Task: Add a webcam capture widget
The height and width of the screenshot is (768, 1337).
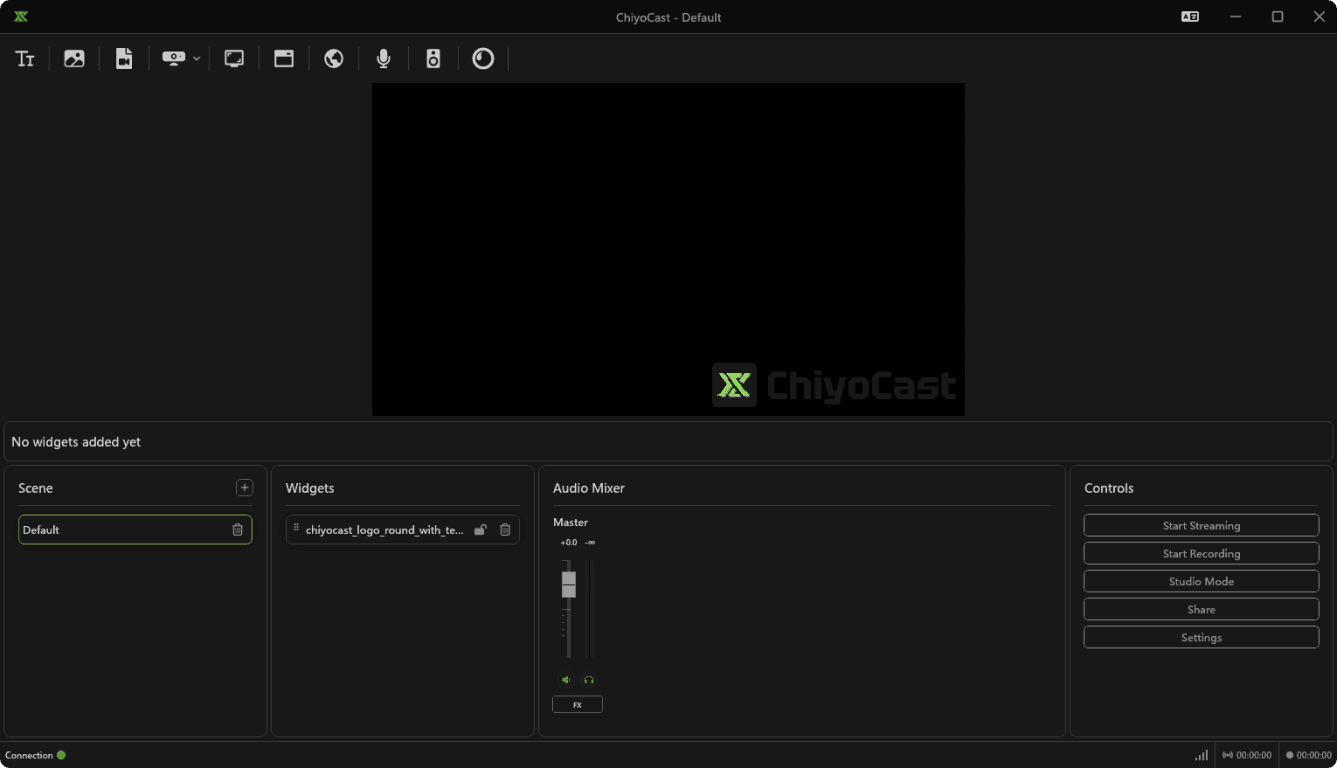Action: (x=174, y=59)
